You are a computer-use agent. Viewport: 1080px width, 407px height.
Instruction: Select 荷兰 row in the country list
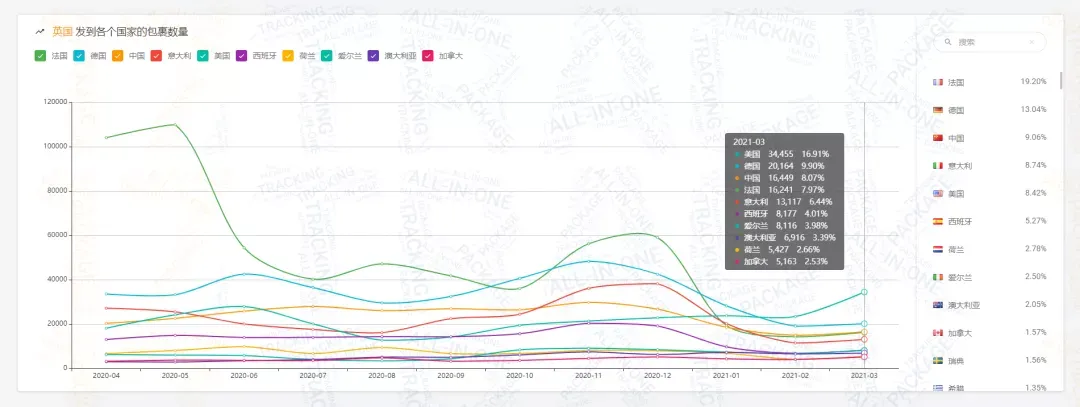(x=989, y=249)
